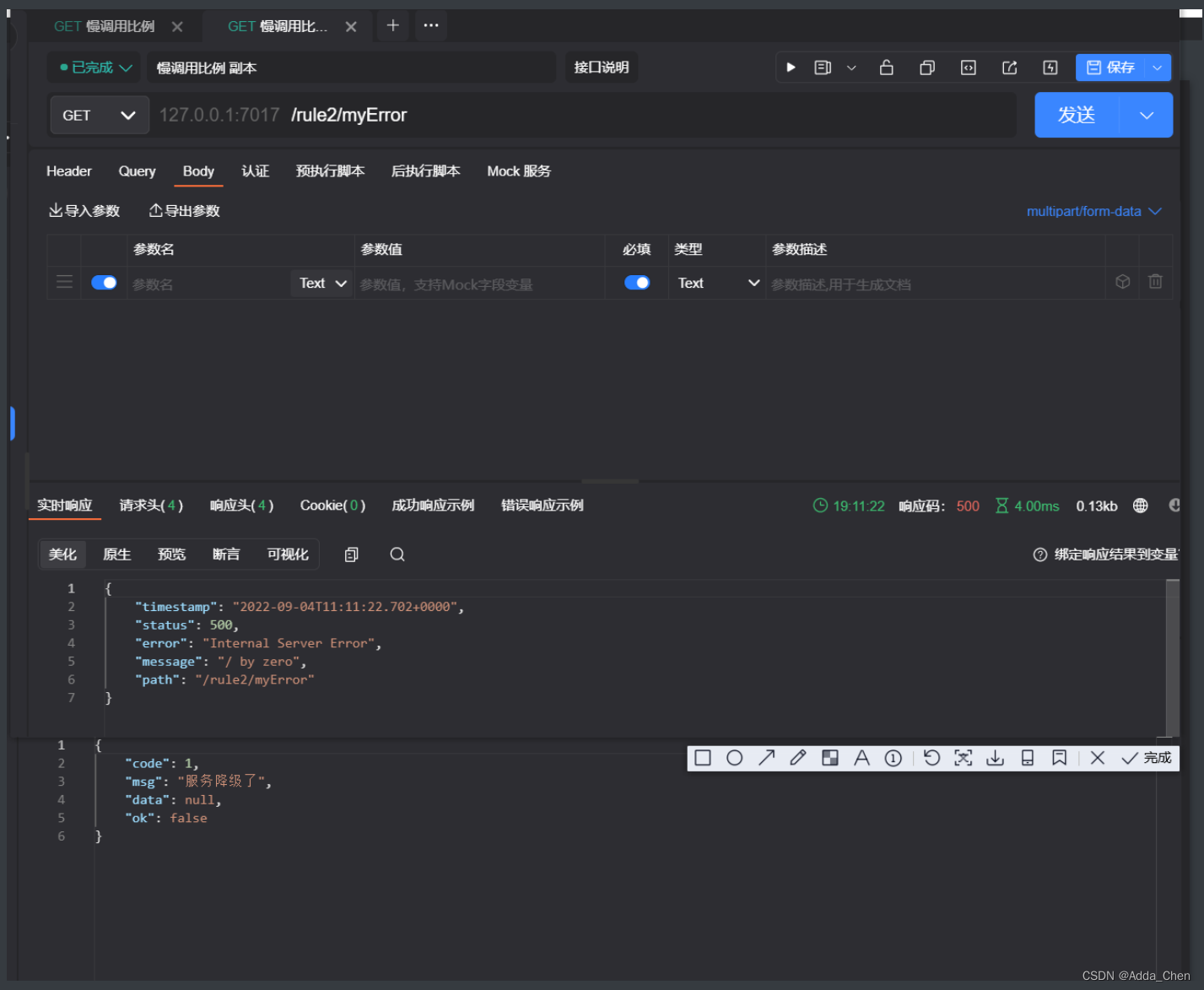This screenshot has width=1204, height=990.
Task: Switch response view to 可视化
Action: tap(288, 555)
